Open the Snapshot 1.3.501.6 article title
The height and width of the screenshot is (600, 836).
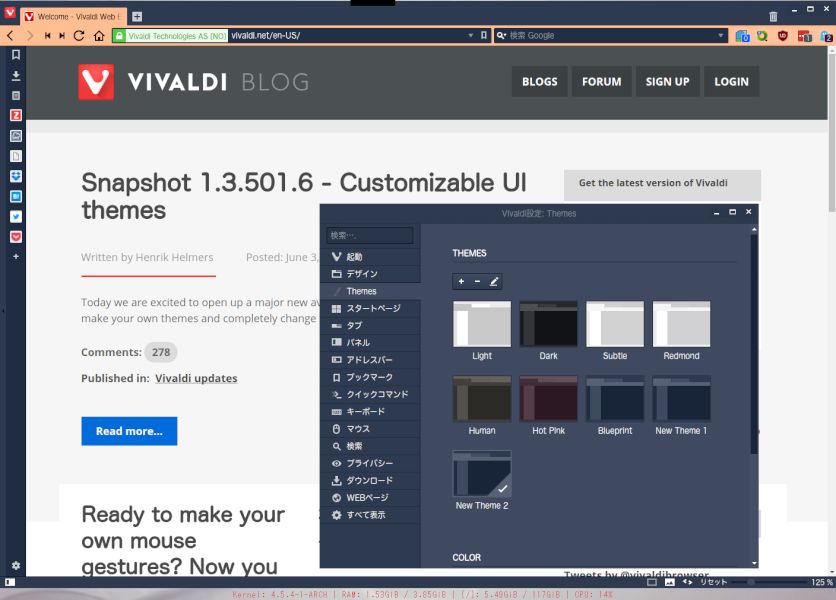pos(304,196)
